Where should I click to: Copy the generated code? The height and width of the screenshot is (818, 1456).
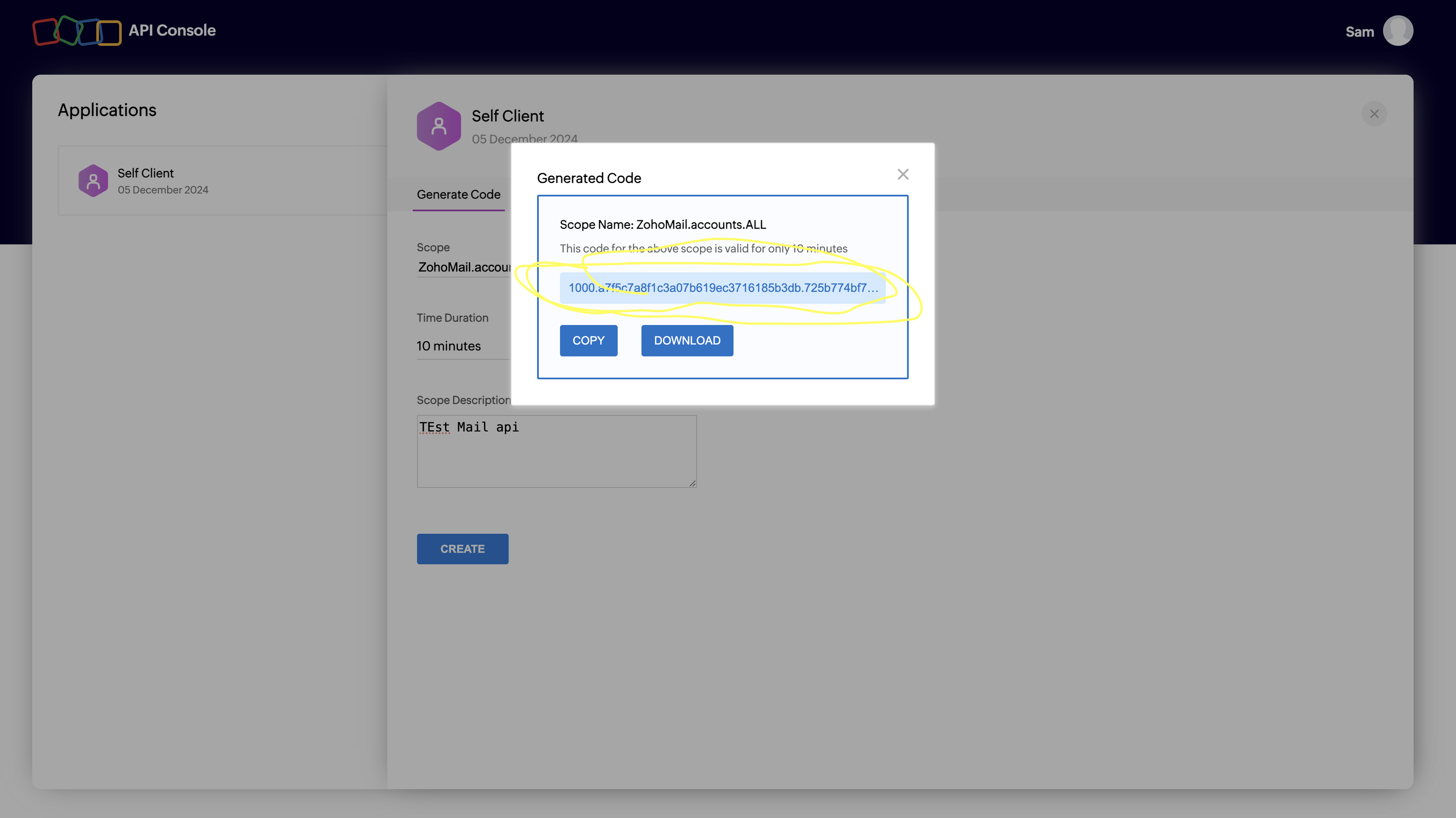588,340
